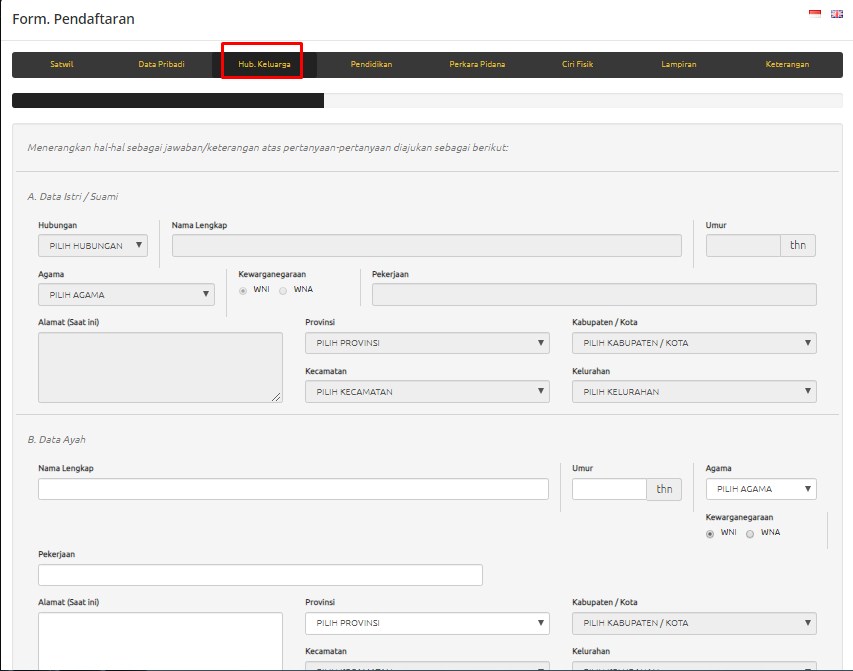Select the highlighted Hub. Keluarga tab
Screen dimensions: 853x671
pyautogui.click(x=262, y=63)
